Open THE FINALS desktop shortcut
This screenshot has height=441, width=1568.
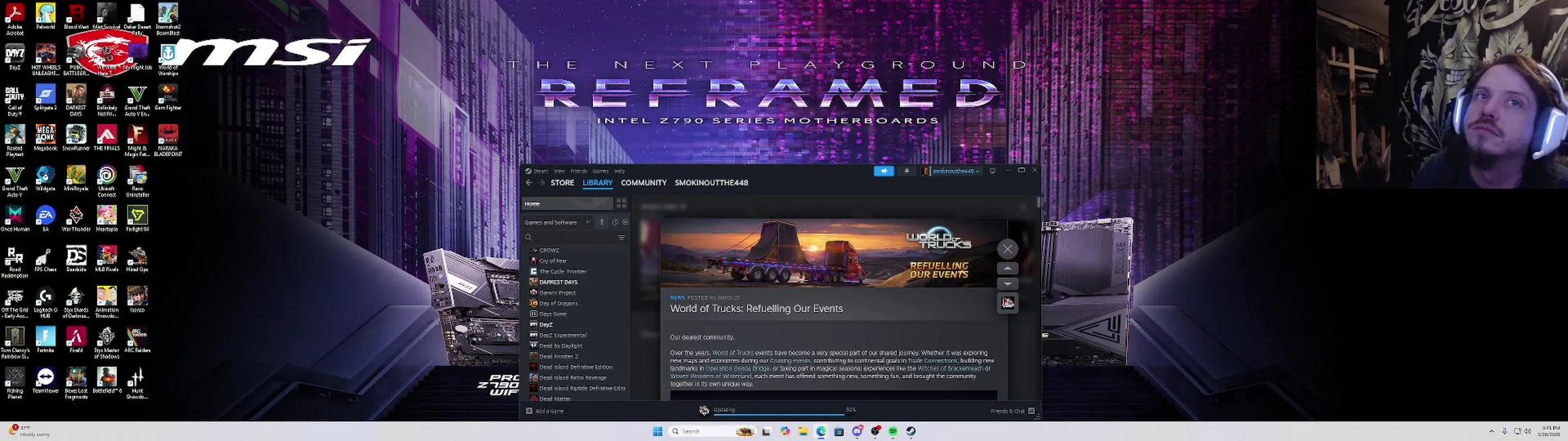107,138
